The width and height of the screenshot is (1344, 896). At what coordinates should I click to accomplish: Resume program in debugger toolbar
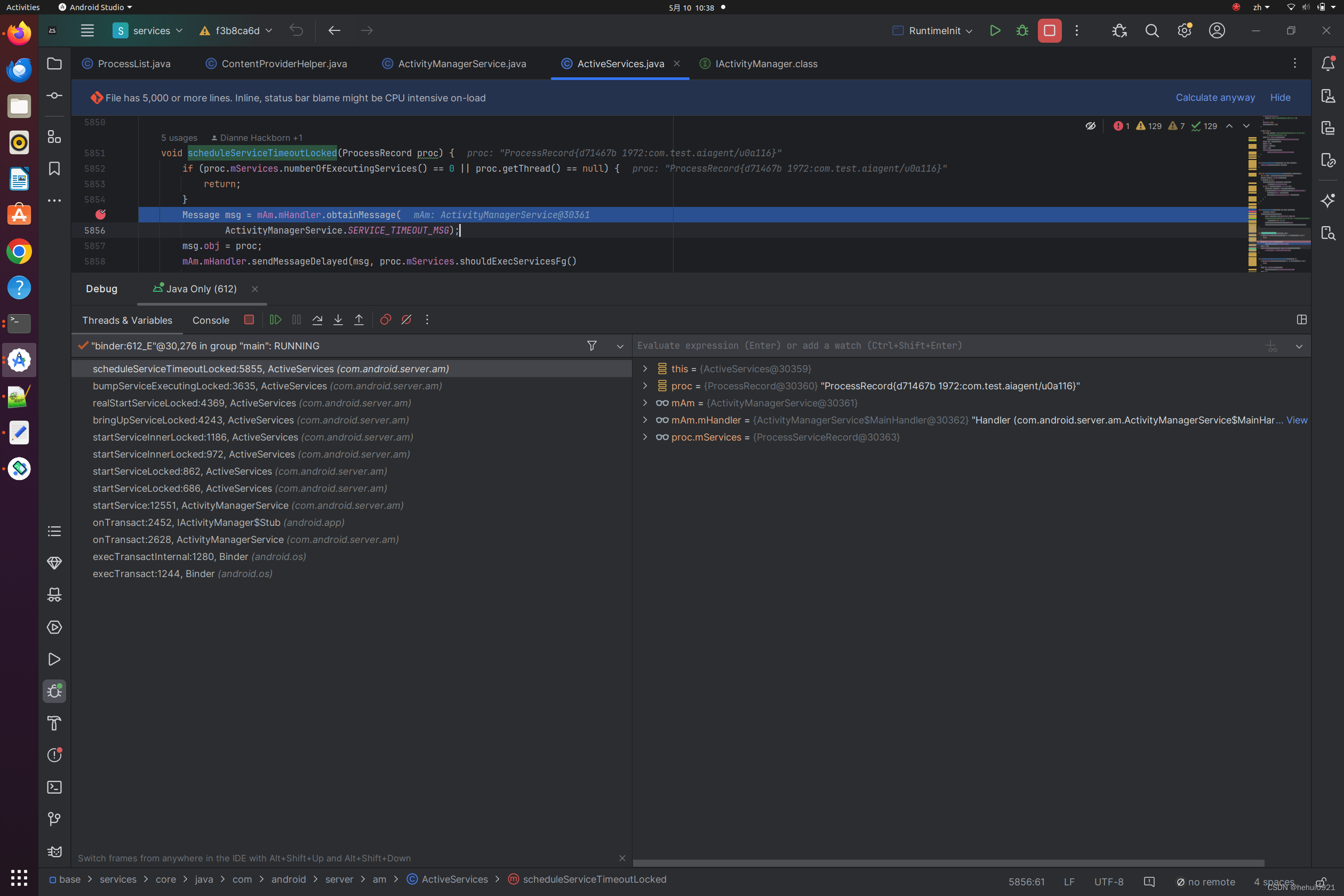[275, 319]
